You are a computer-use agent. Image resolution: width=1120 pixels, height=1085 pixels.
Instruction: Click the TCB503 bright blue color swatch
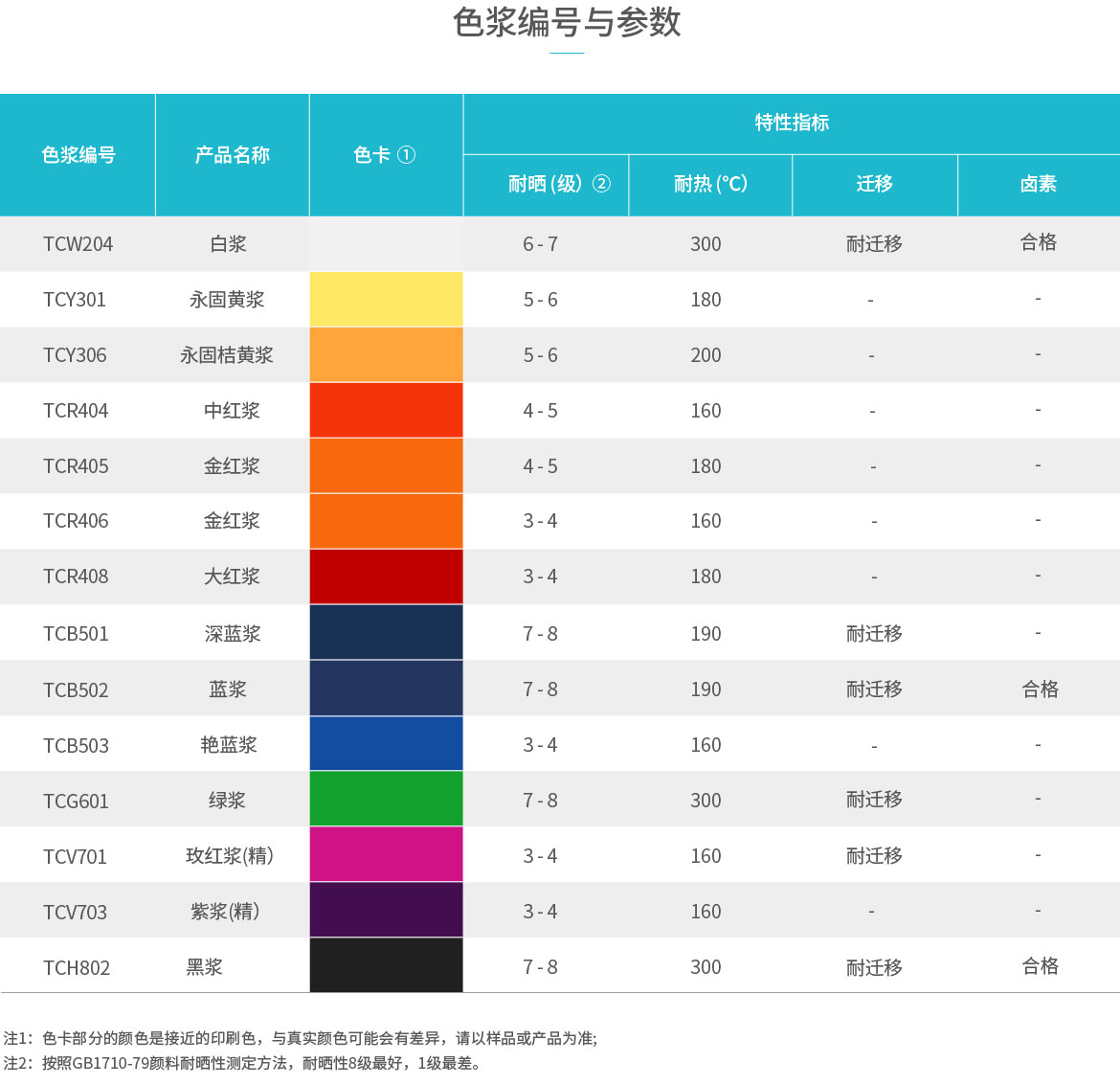point(386,743)
